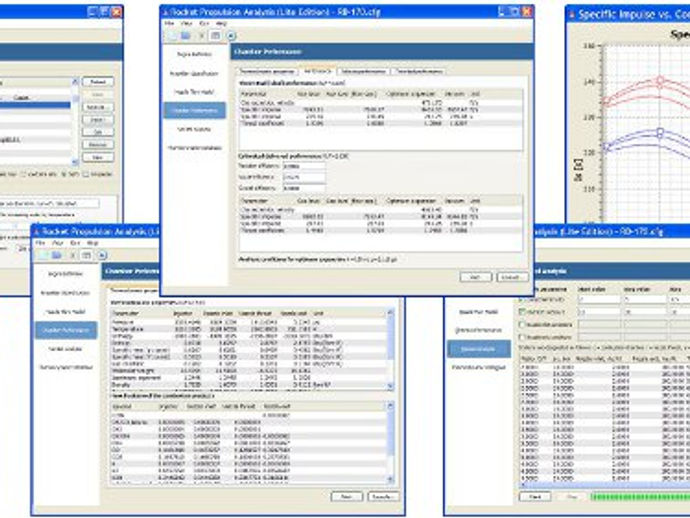690x518 pixels.
Task: Click Open folder icon in bottom-left window toolbar
Action: tap(57, 255)
